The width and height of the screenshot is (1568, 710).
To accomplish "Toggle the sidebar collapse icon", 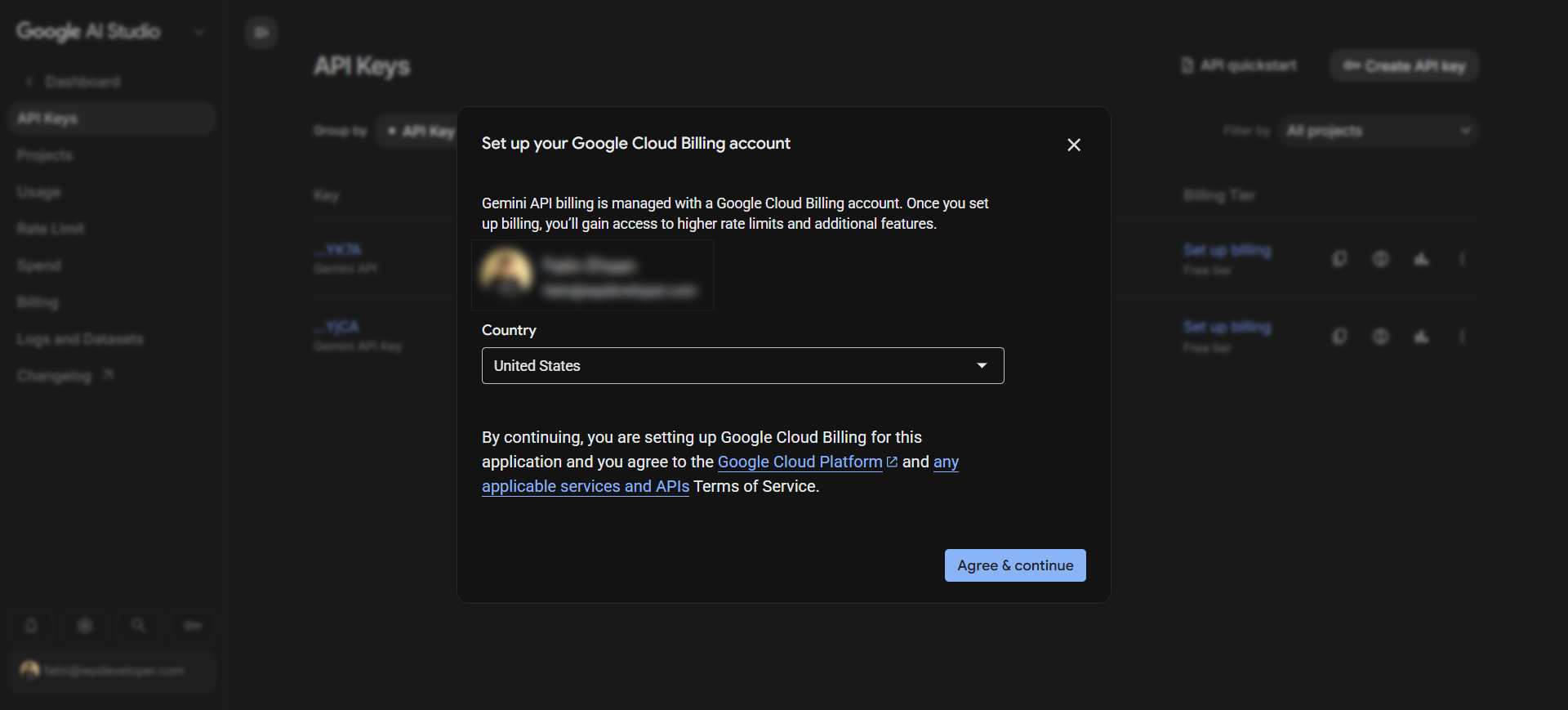I will point(261,32).
